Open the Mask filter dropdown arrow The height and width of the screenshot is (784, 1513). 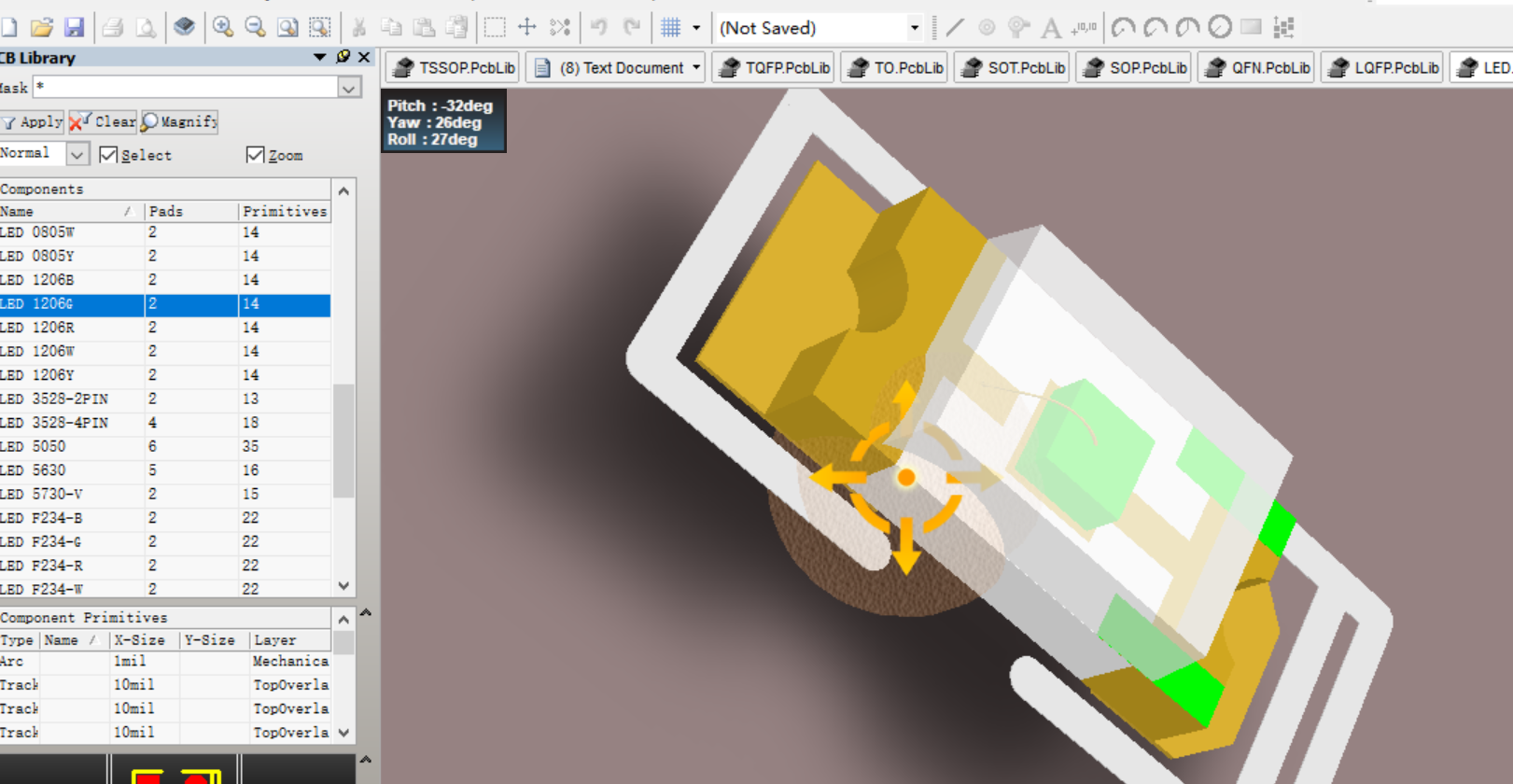[349, 88]
